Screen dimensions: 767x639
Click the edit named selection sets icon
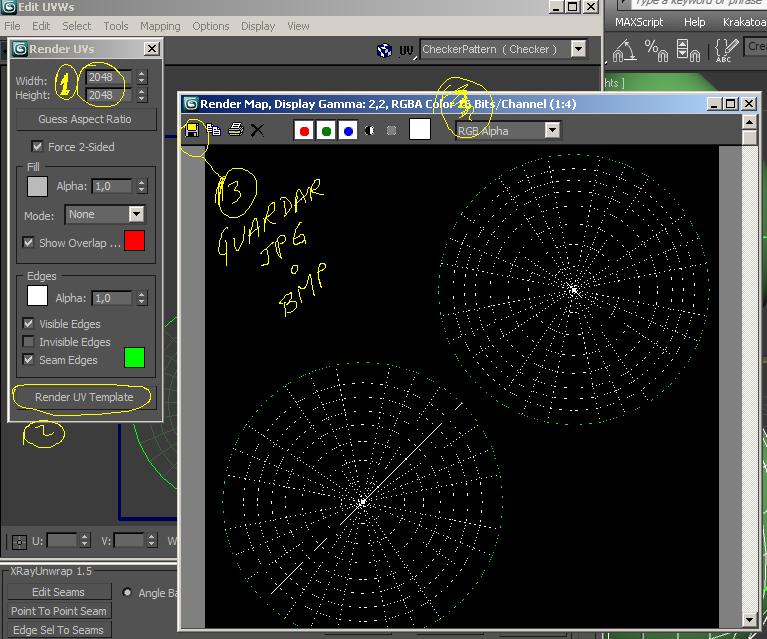[726, 50]
